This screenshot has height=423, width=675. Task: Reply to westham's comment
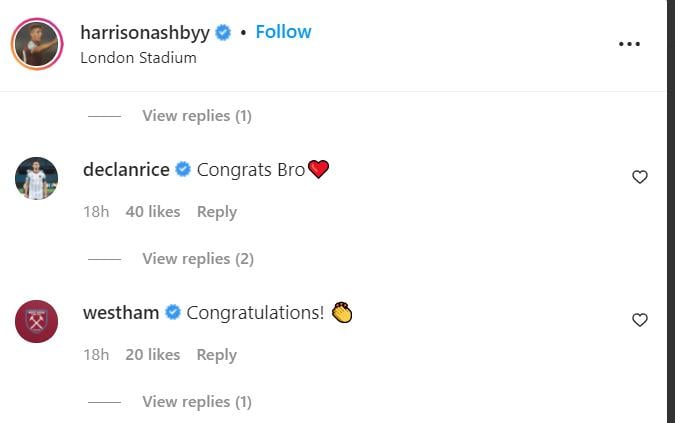click(x=217, y=355)
